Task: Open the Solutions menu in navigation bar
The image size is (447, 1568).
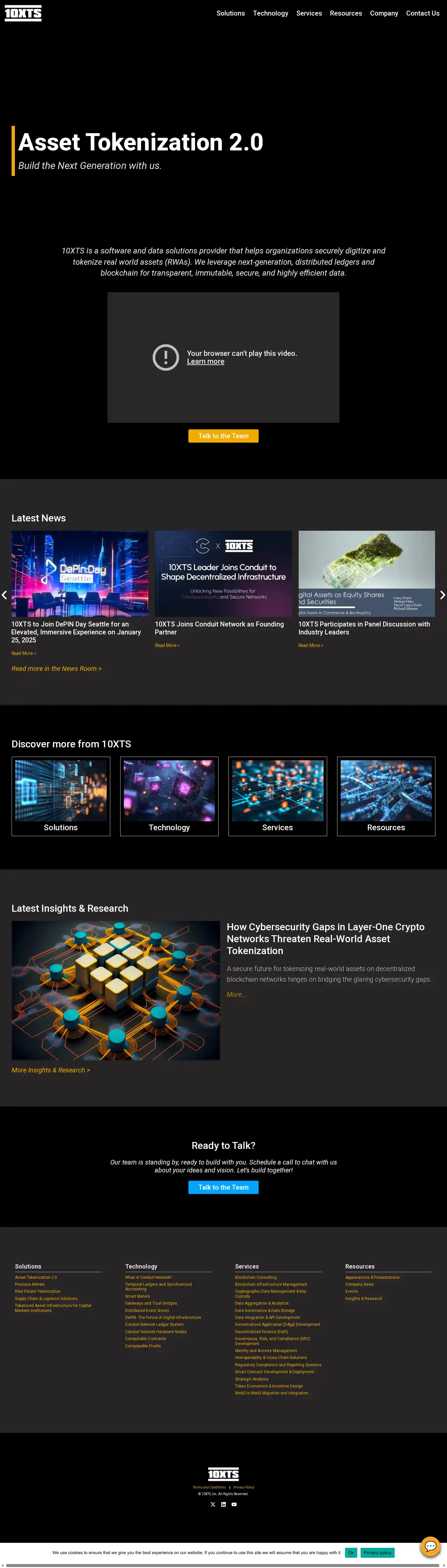Action: pos(230,13)
